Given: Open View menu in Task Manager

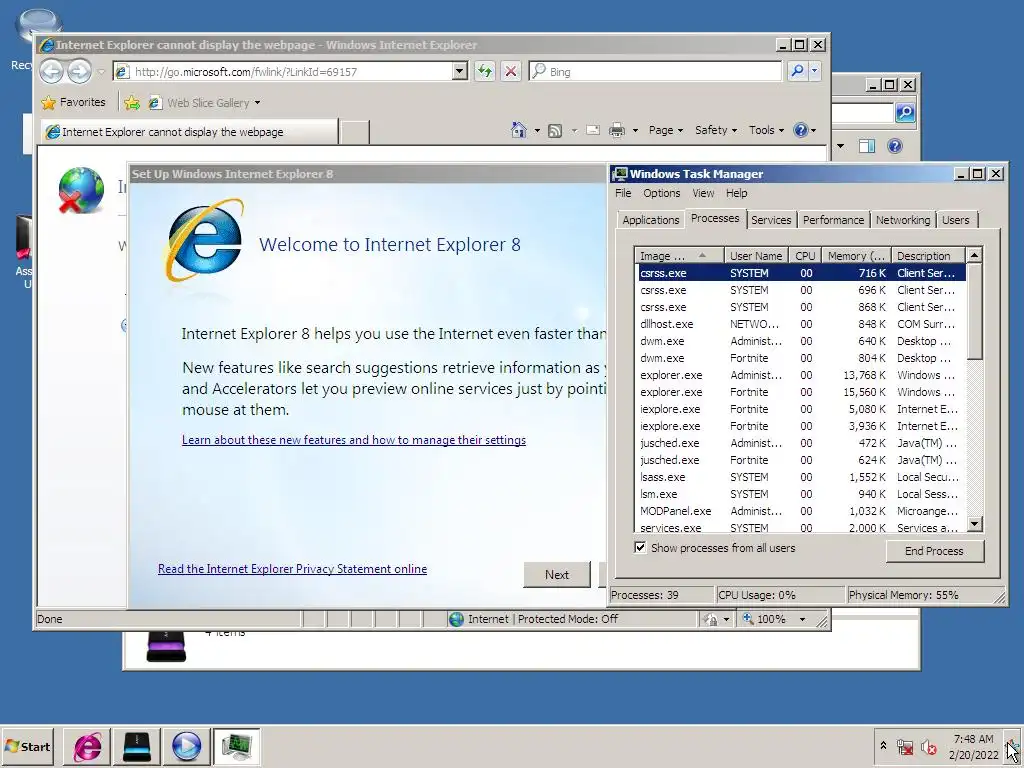Looking at the screenshot, I should (x=703, y=193).
